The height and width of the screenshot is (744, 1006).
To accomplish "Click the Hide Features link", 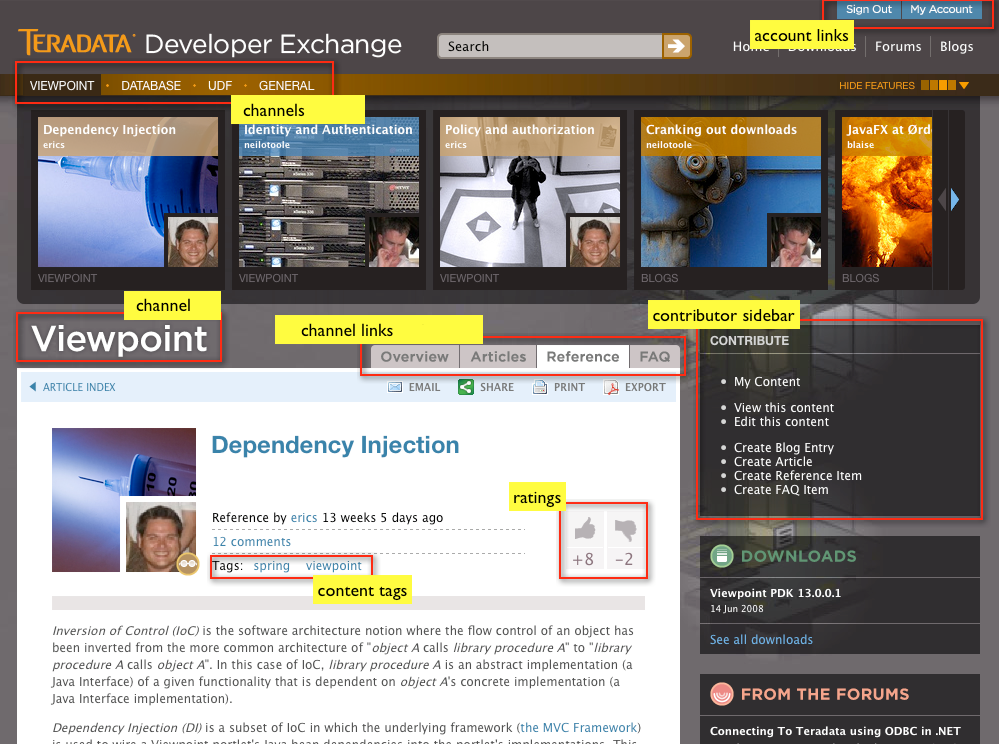I will click(877, 85).
